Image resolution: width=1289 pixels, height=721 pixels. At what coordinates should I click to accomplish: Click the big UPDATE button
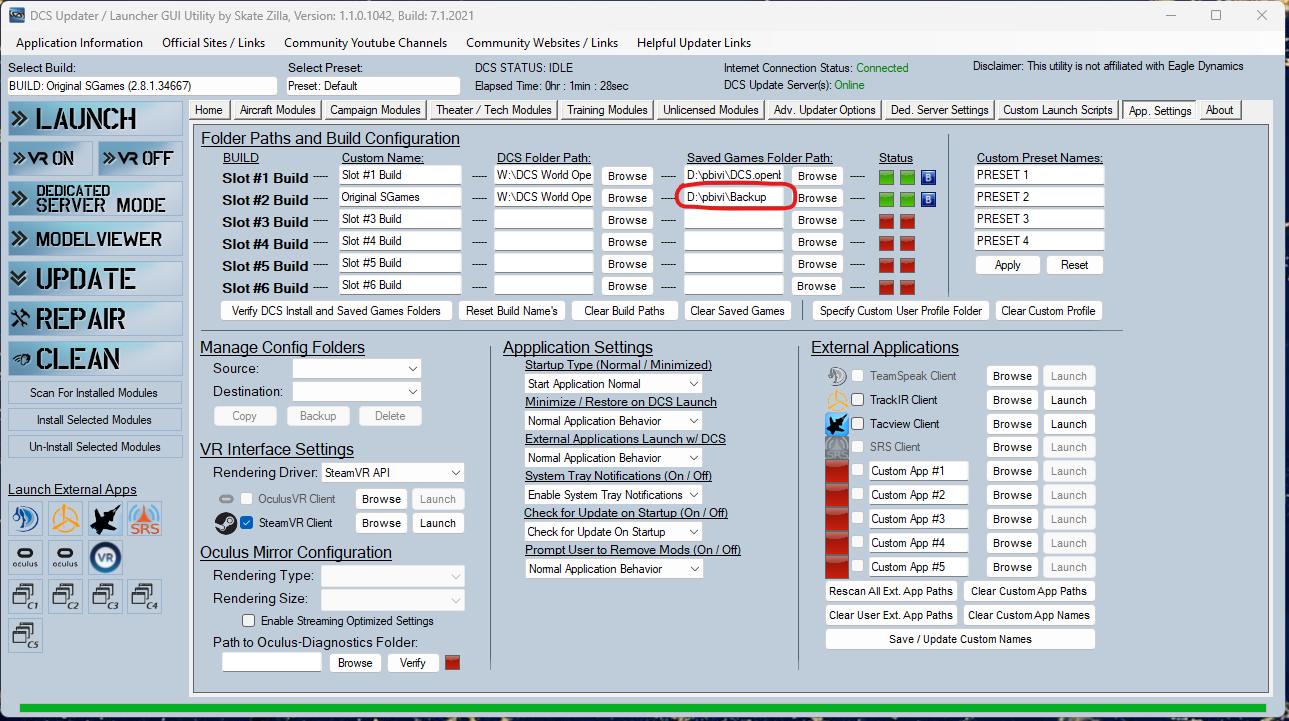pos(95,279)
